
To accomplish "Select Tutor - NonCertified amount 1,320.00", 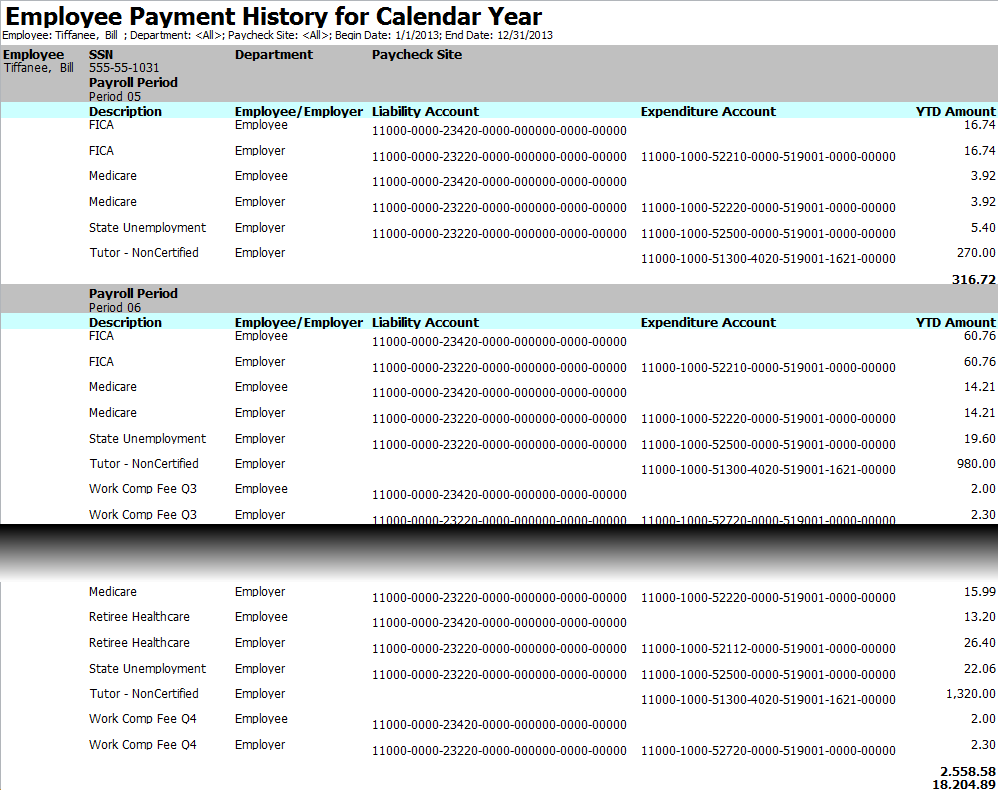I will [971, 694].
